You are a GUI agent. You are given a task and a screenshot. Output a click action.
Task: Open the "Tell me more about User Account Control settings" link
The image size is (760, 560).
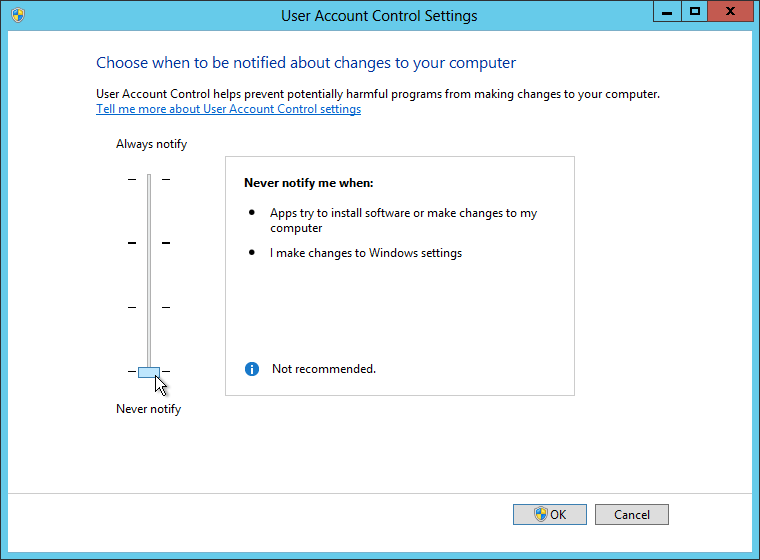(x=228, y=109)
